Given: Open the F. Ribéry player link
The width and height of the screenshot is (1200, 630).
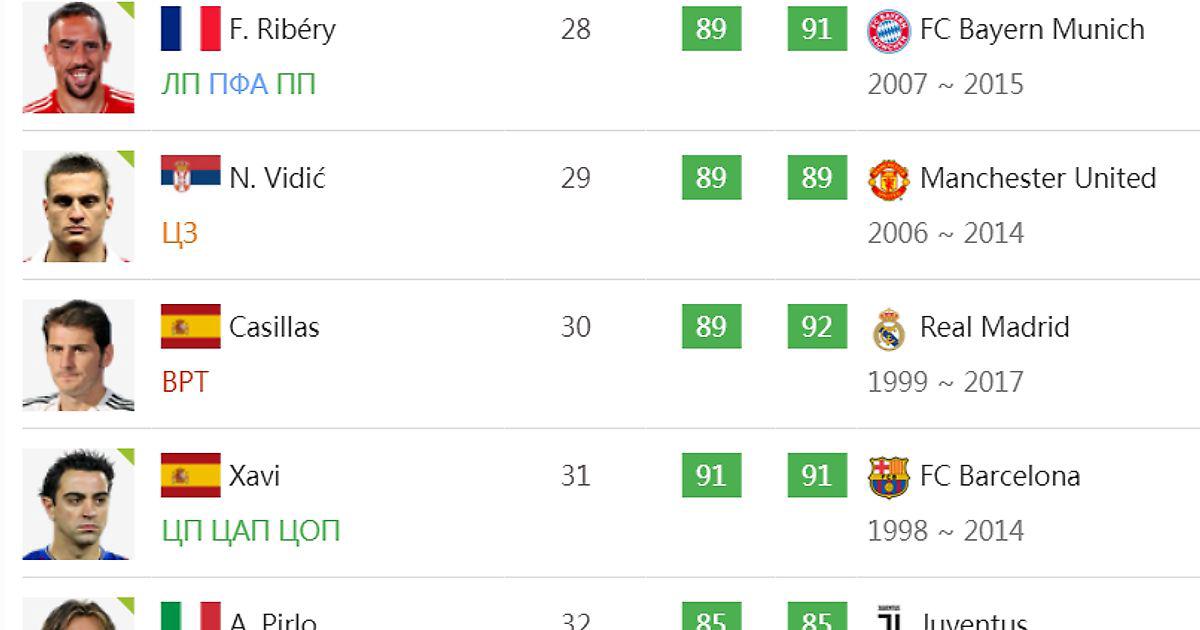Looking at the screenshot, I should 282,30.
